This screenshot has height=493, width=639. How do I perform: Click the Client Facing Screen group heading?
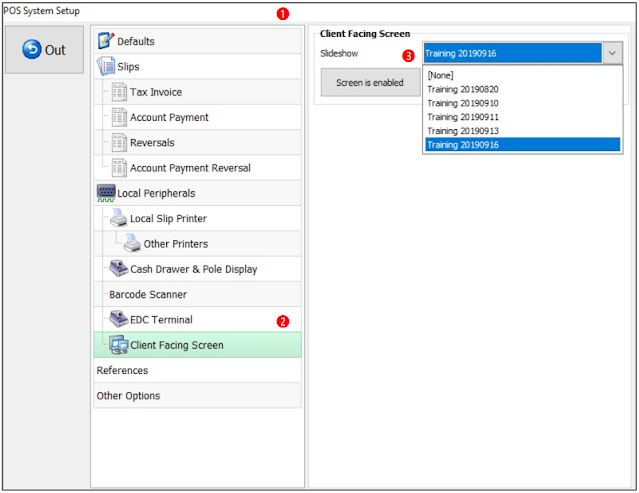[365, 34]
